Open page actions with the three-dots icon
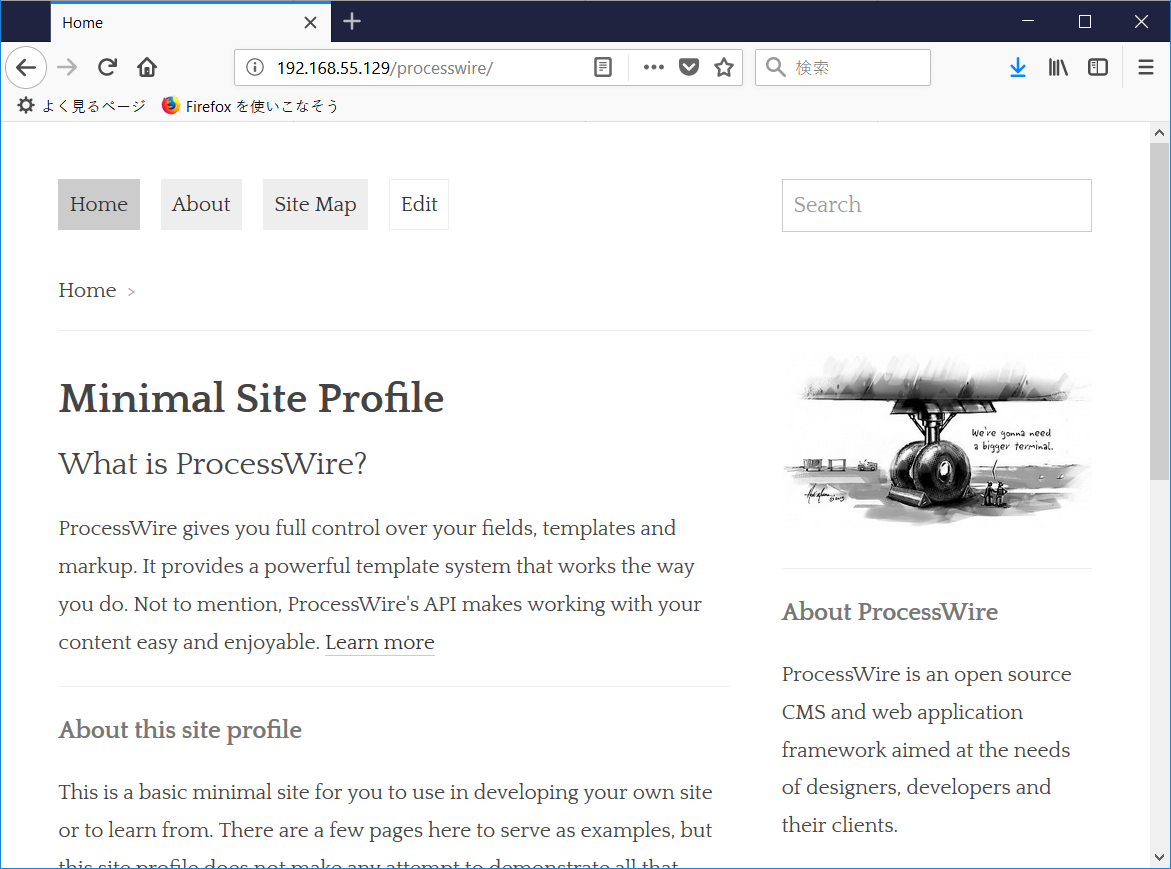1171x869 pixels. coord(653,67)
